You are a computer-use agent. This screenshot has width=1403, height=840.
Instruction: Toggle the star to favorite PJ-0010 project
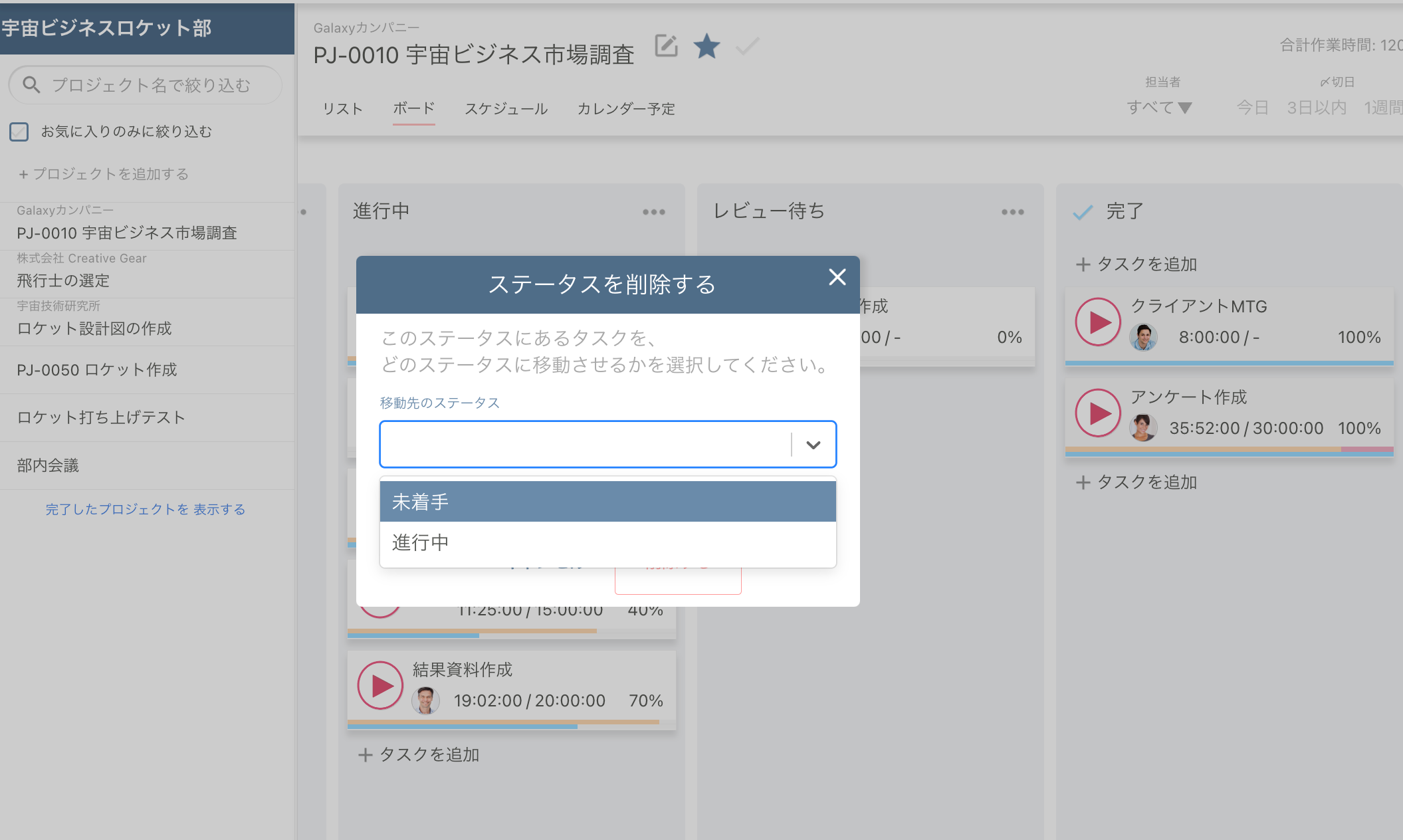(706, 47)
